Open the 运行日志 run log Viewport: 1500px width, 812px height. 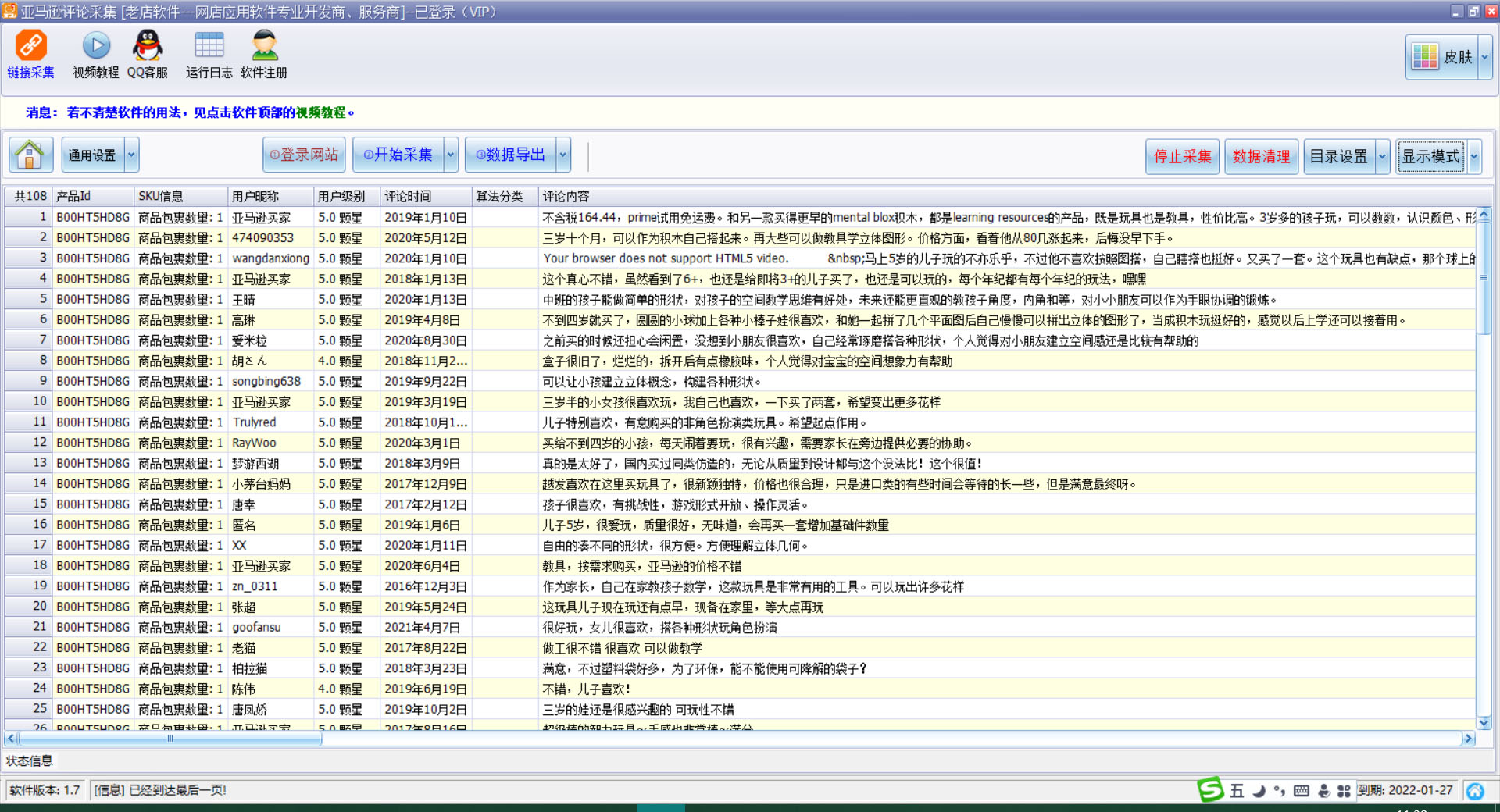[x=209, y=55]
